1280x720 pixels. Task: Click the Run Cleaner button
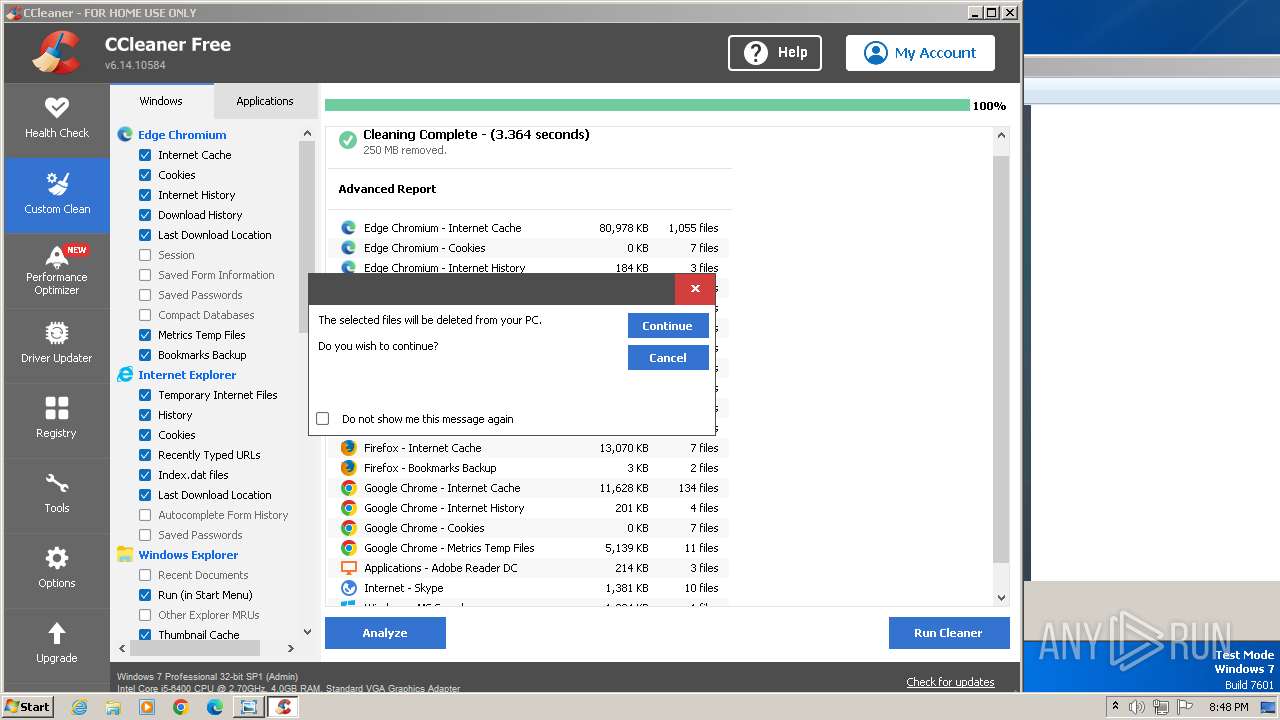[x=948, y=633]
